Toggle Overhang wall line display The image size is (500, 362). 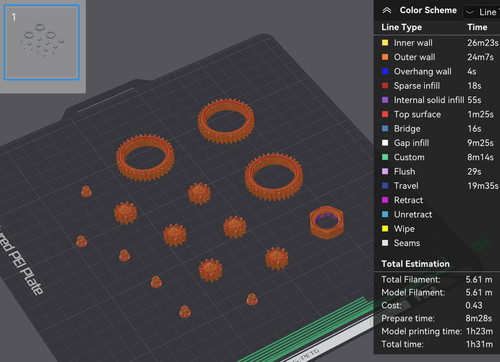pyautogui.click(x=422, y=71)
